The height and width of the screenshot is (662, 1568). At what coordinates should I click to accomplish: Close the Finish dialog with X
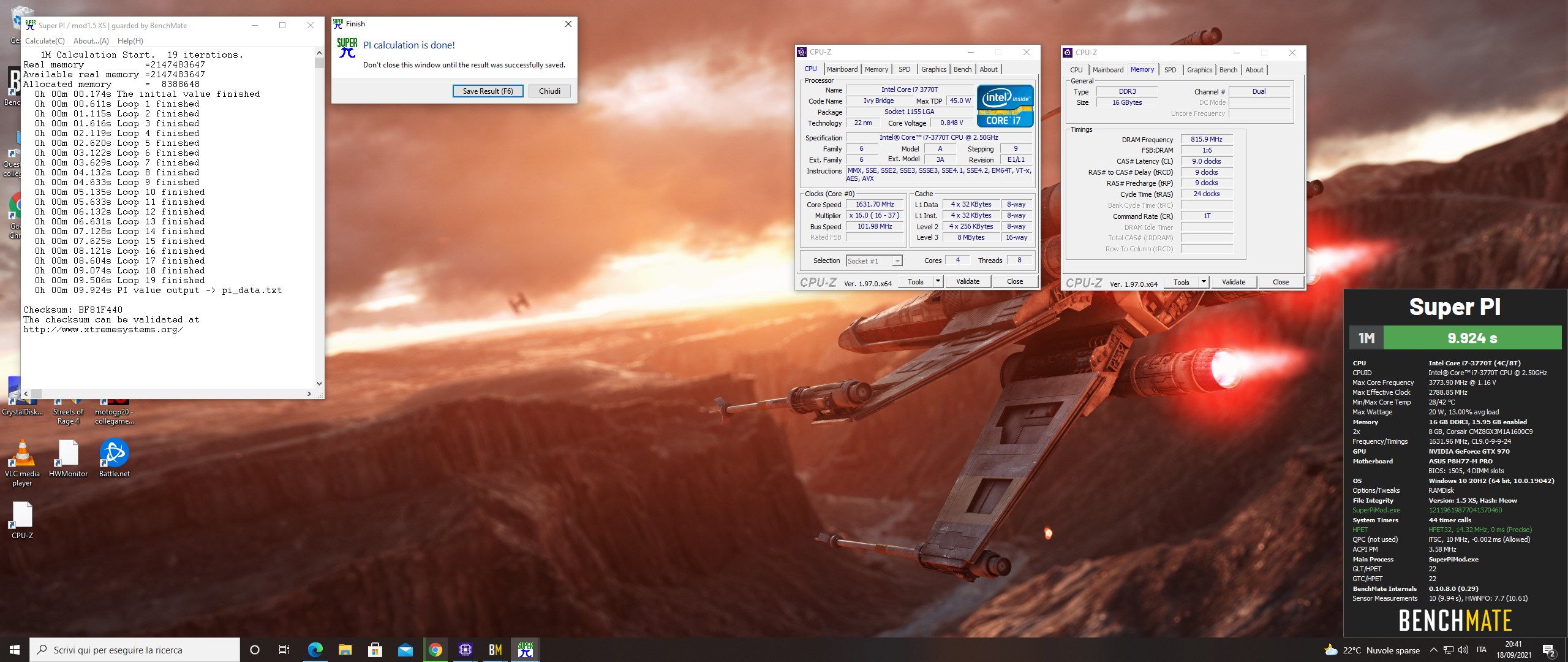pos(568,24)
